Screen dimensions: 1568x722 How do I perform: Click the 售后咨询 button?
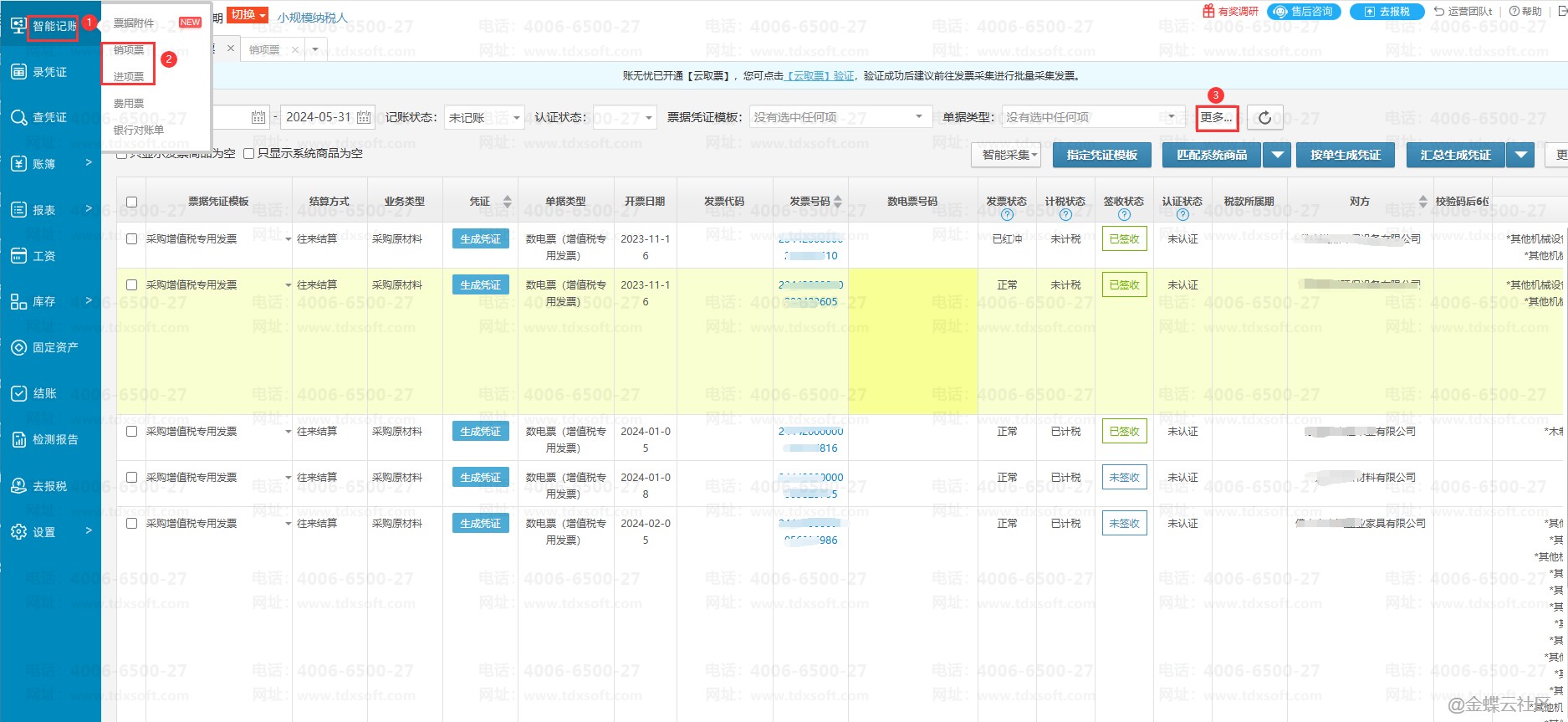tap(1304, 12)
